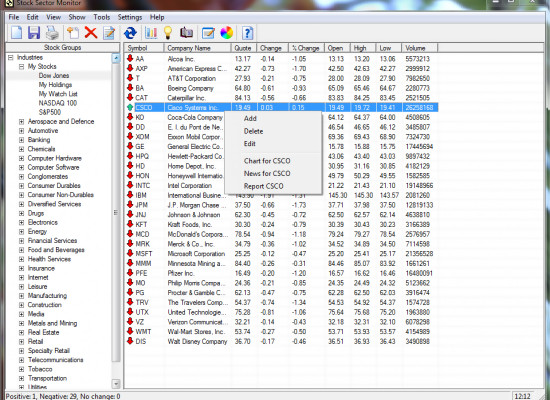This screenshot has width=550, height=400.
Task: Sort by Company Name column header
Action: click(x=197, y=48)
